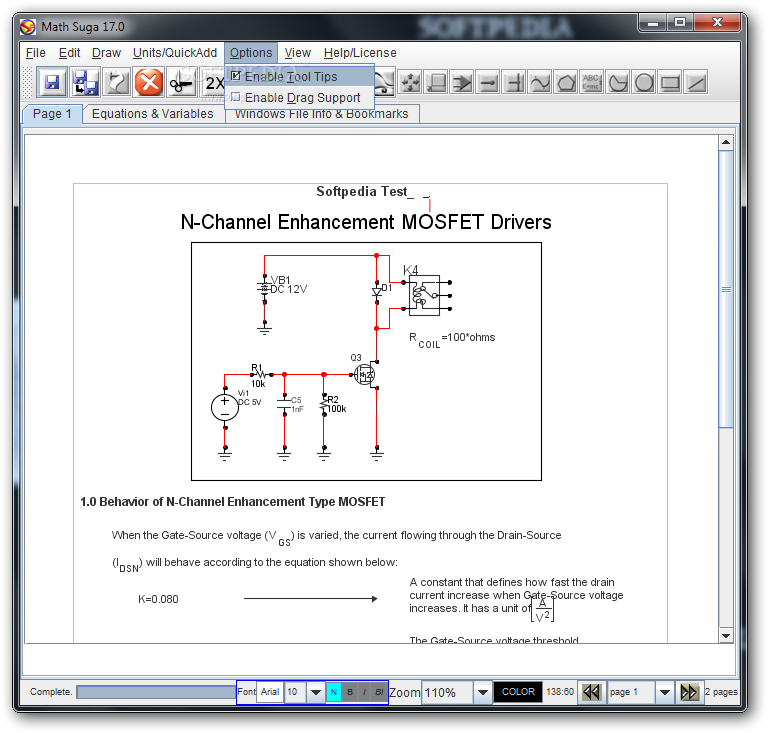Click the red X delete icon
The height and width of the screenshot is (733, 768).
click(149, 82)
